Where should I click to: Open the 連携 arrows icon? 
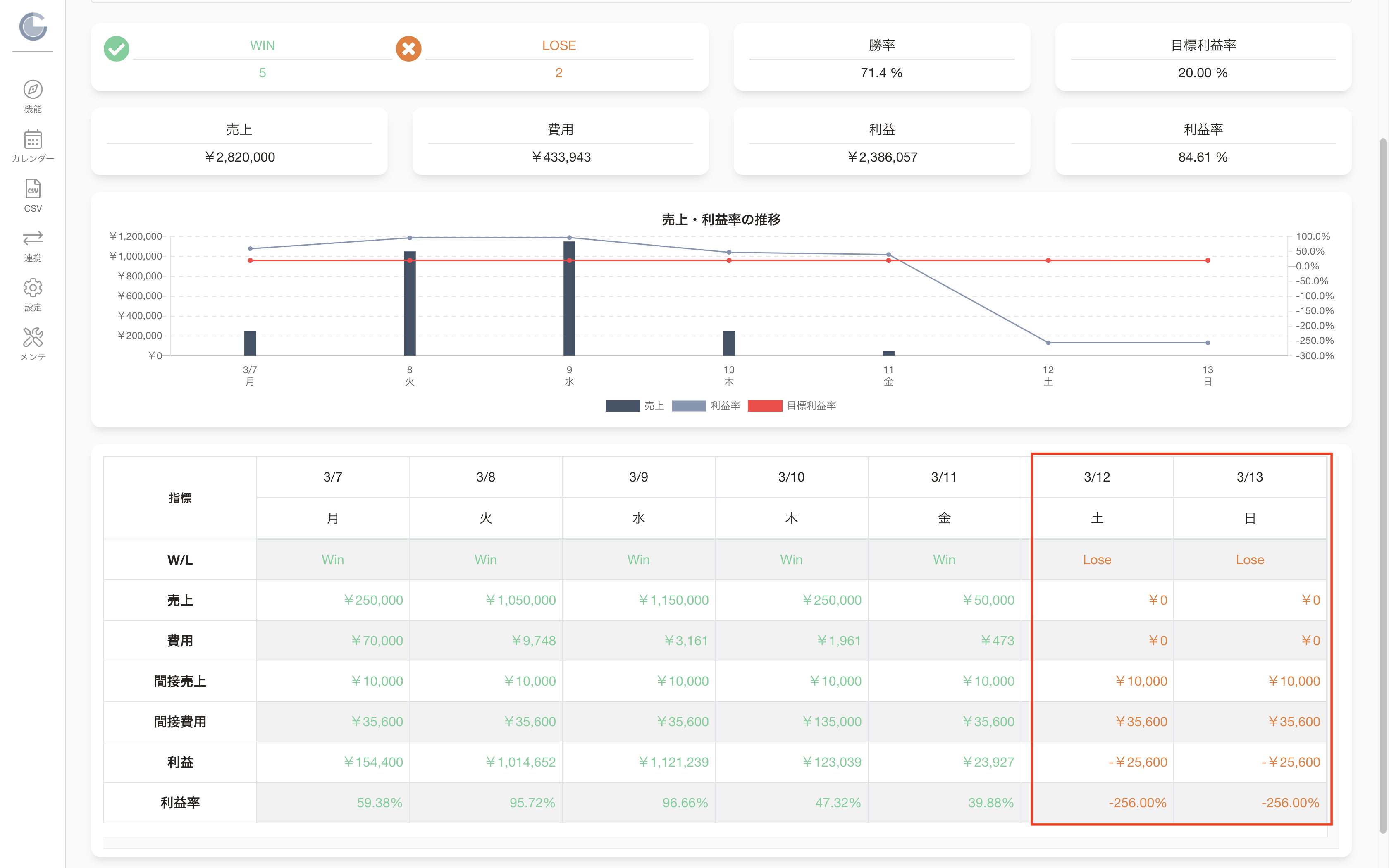(x=33, y=238)
